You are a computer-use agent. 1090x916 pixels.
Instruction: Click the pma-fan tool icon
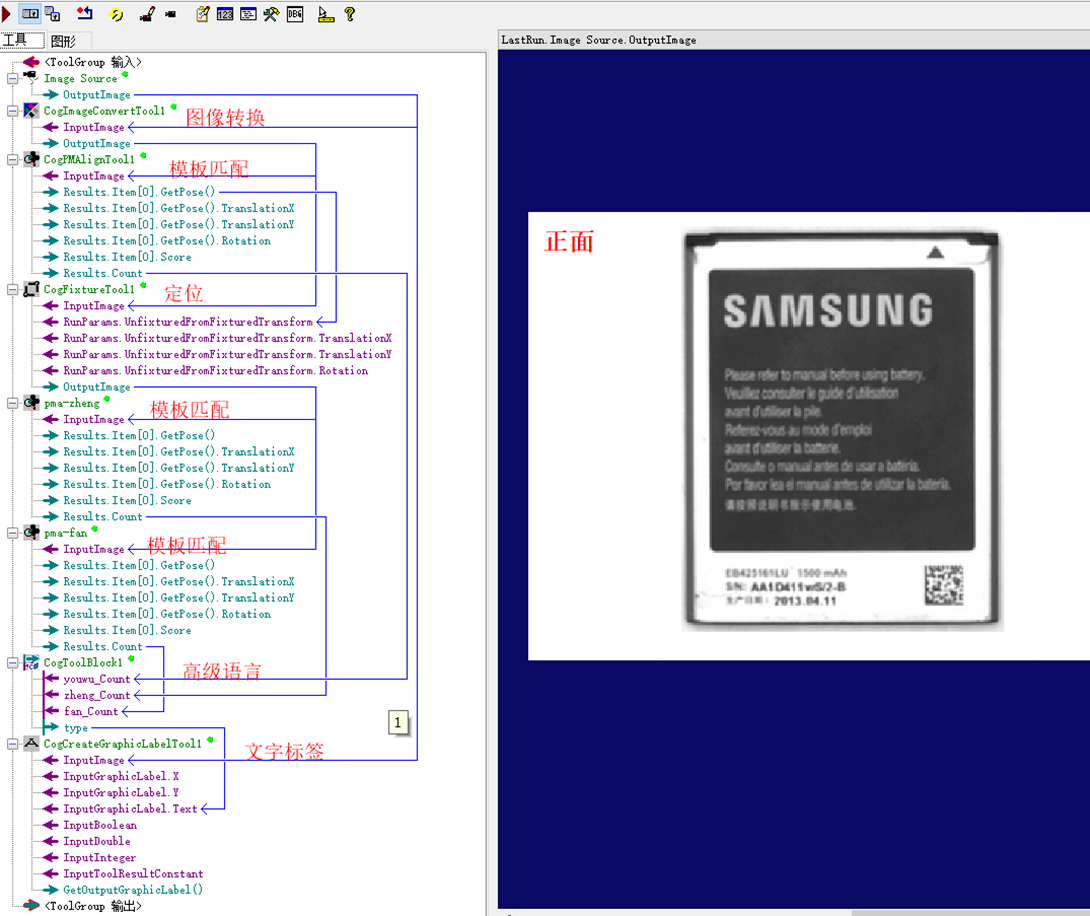[x=31, y=532]
